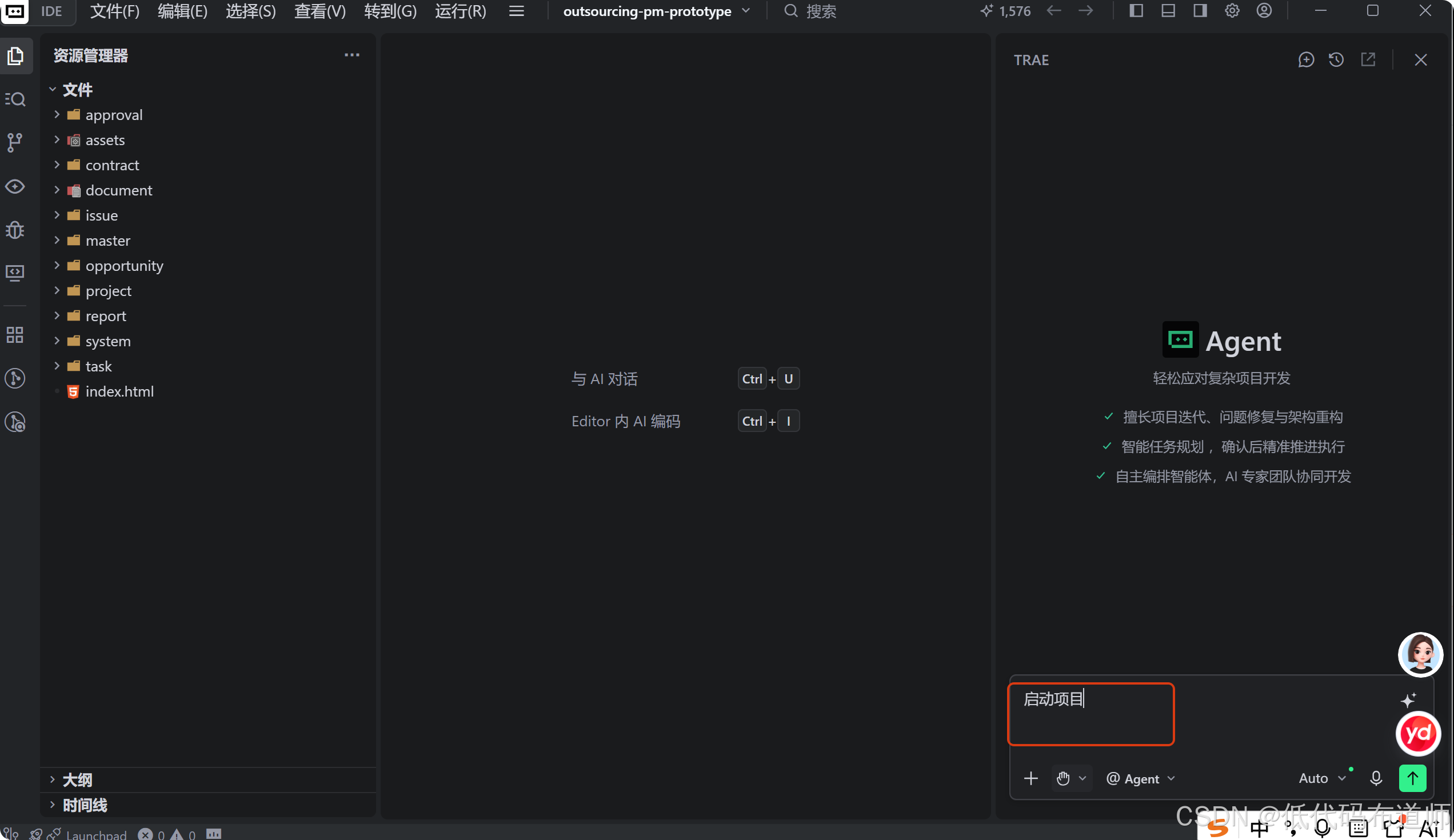The width and height of the screenshot is (1454, 840).
Task: Click the floating girl avatar assistant
Action: point(1420,654)
